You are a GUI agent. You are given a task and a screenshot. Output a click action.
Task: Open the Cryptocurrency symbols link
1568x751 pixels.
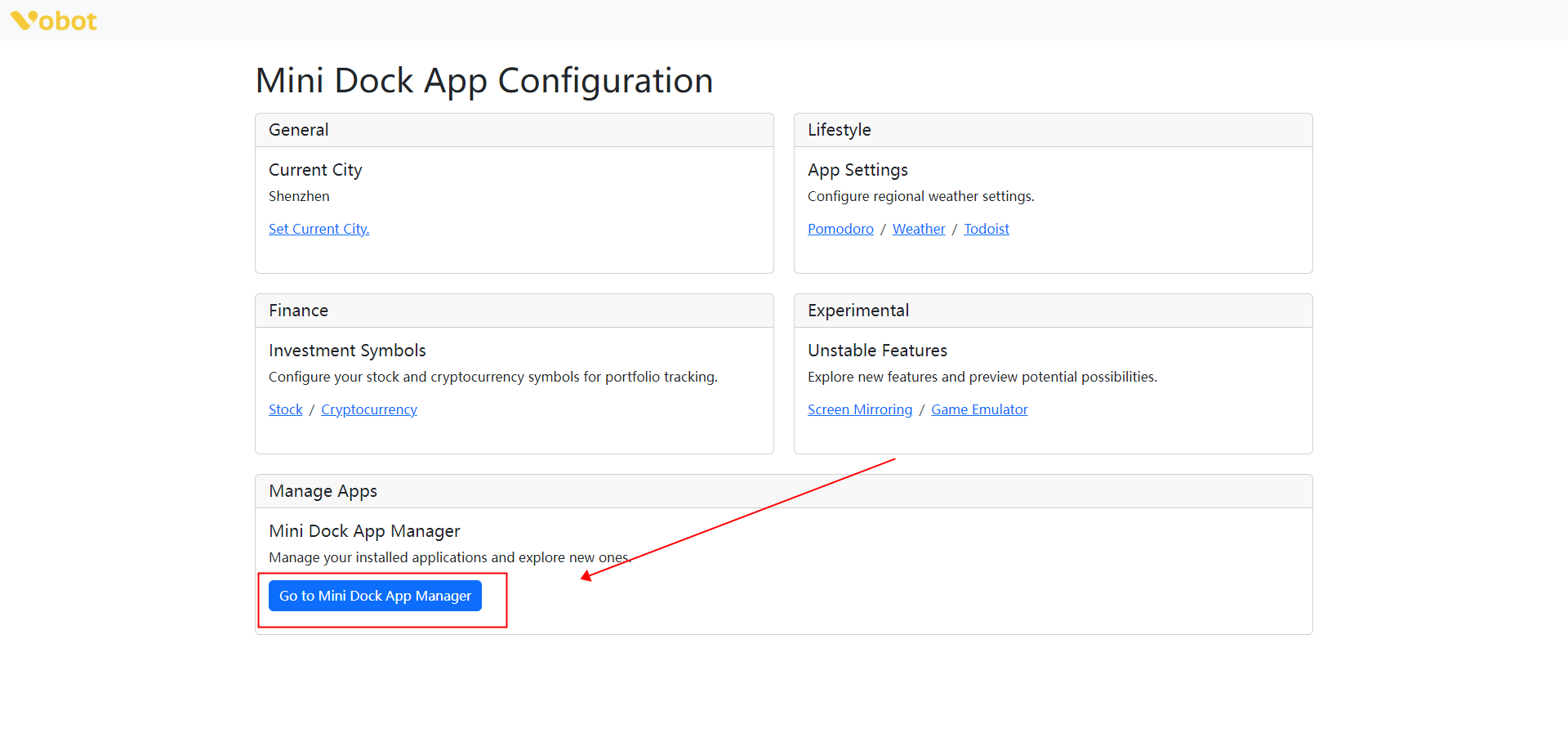pyautogui.click(x=368, y=409)
